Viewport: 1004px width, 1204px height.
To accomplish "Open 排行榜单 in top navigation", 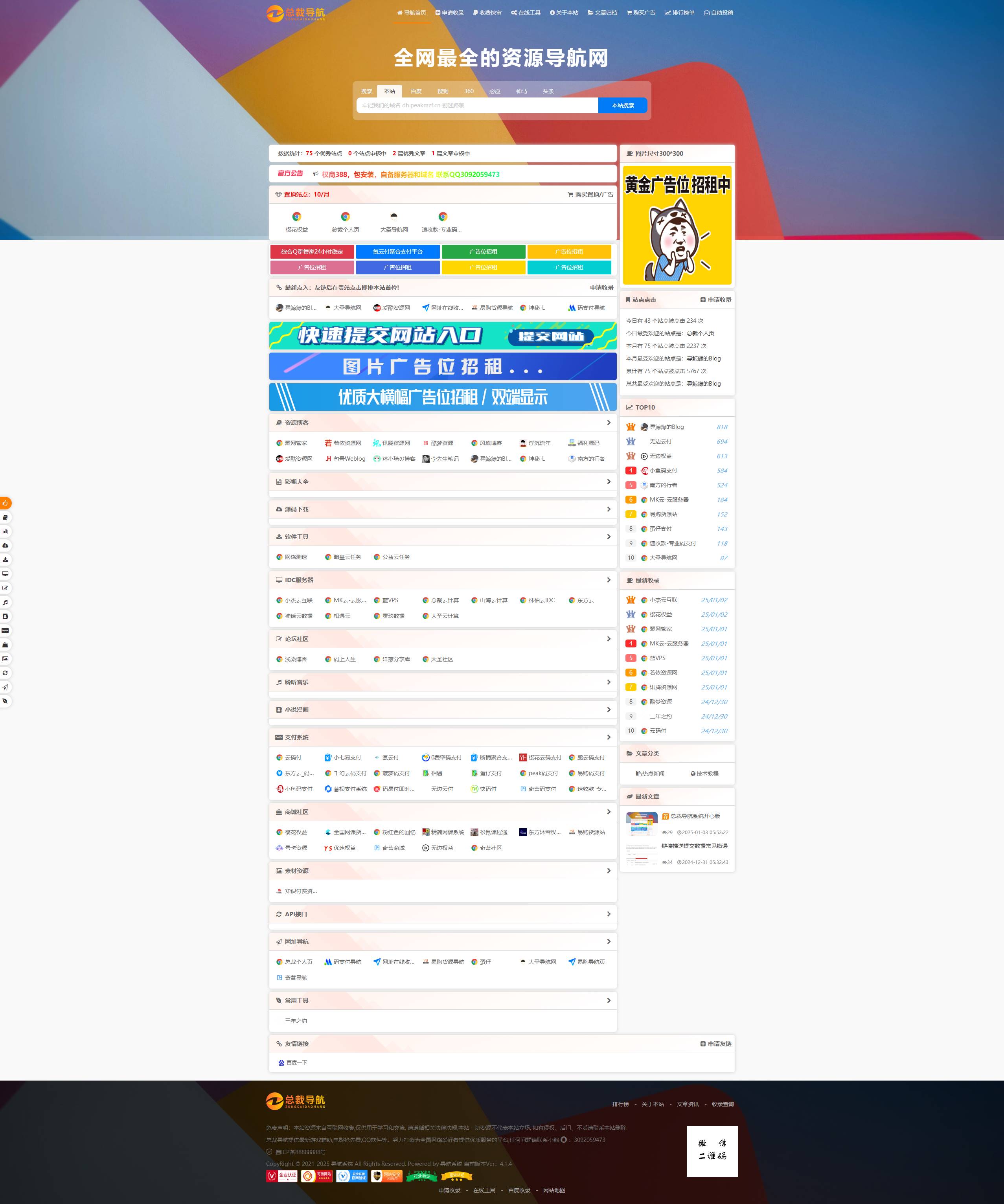I will (x=679, y=13).
